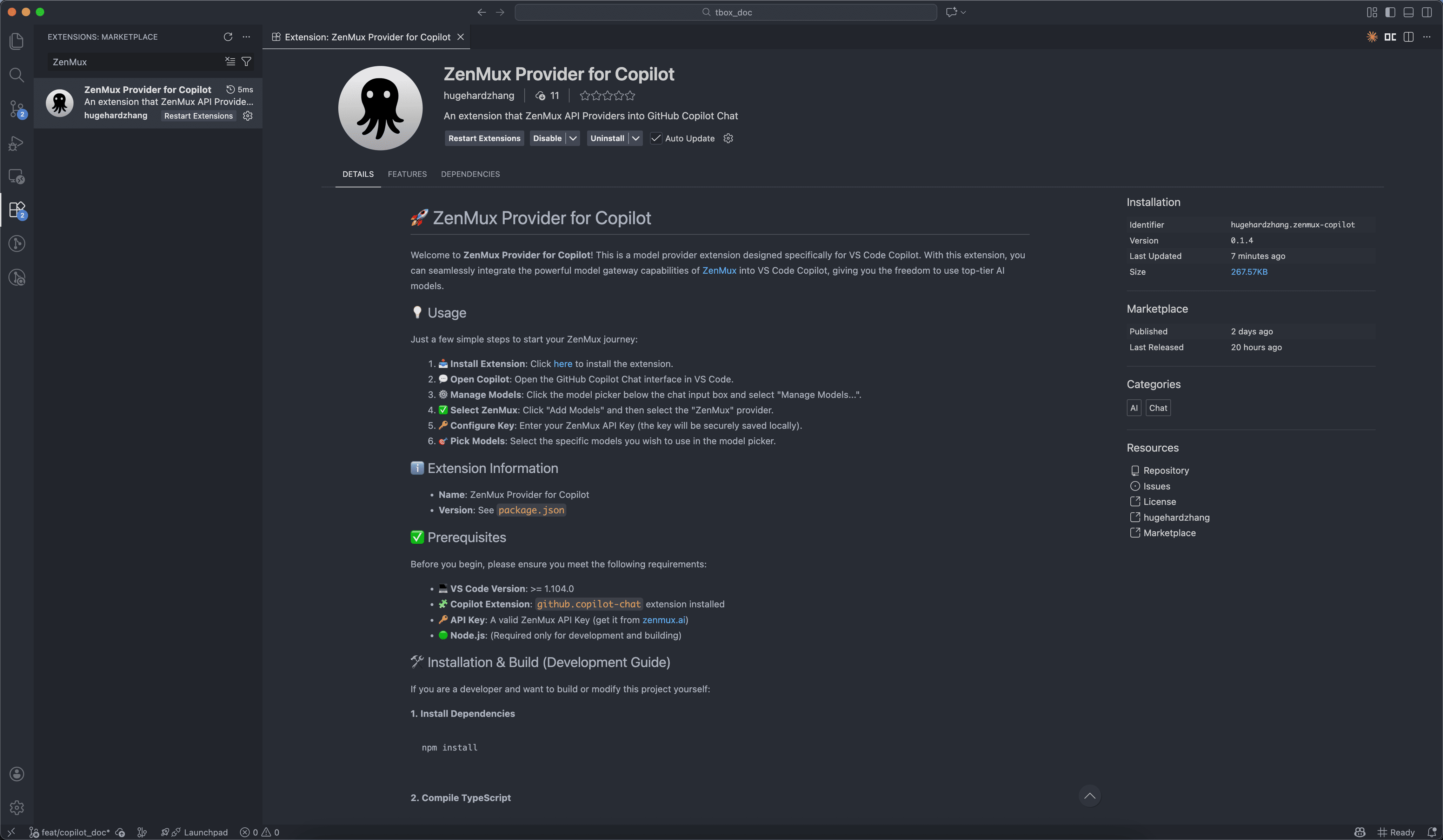
Task: Open the Repository link under Resources
Action: 1166,470
